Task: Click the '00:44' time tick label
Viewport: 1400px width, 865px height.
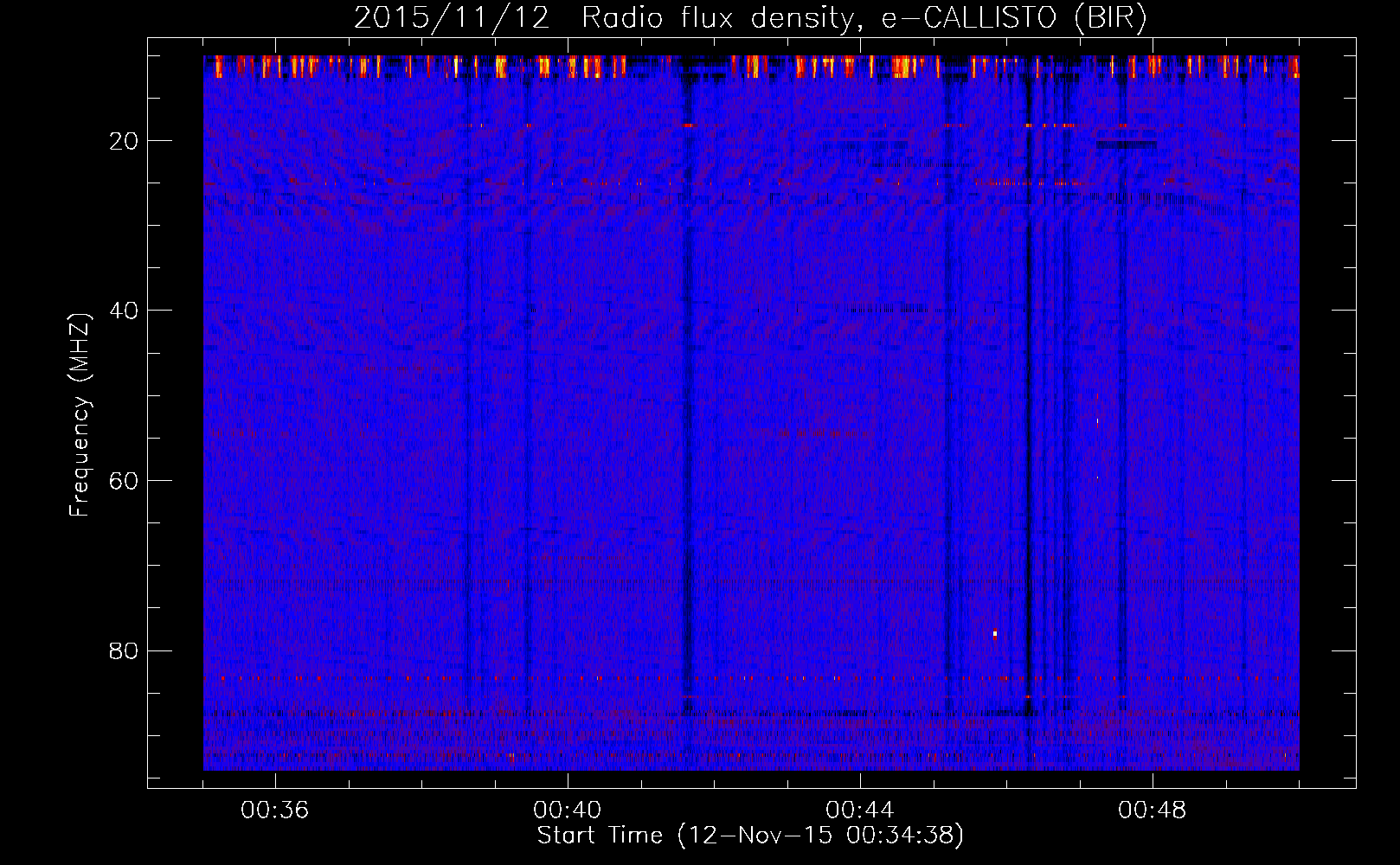Action: tap(860, 811)
